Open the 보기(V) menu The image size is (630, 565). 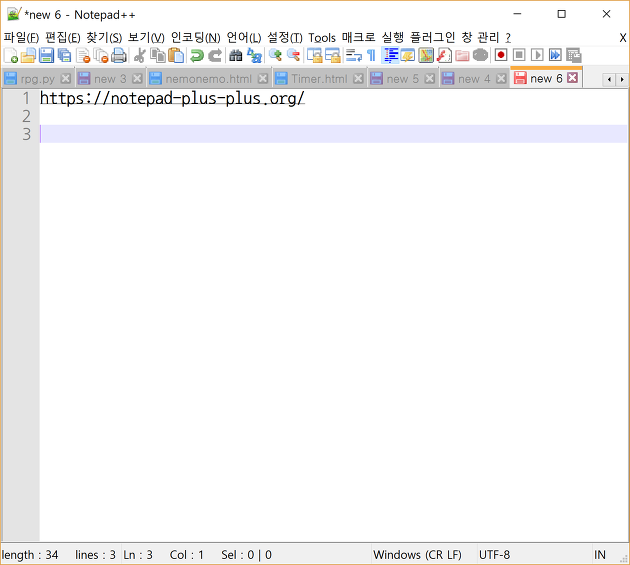[x=146, y=38]
